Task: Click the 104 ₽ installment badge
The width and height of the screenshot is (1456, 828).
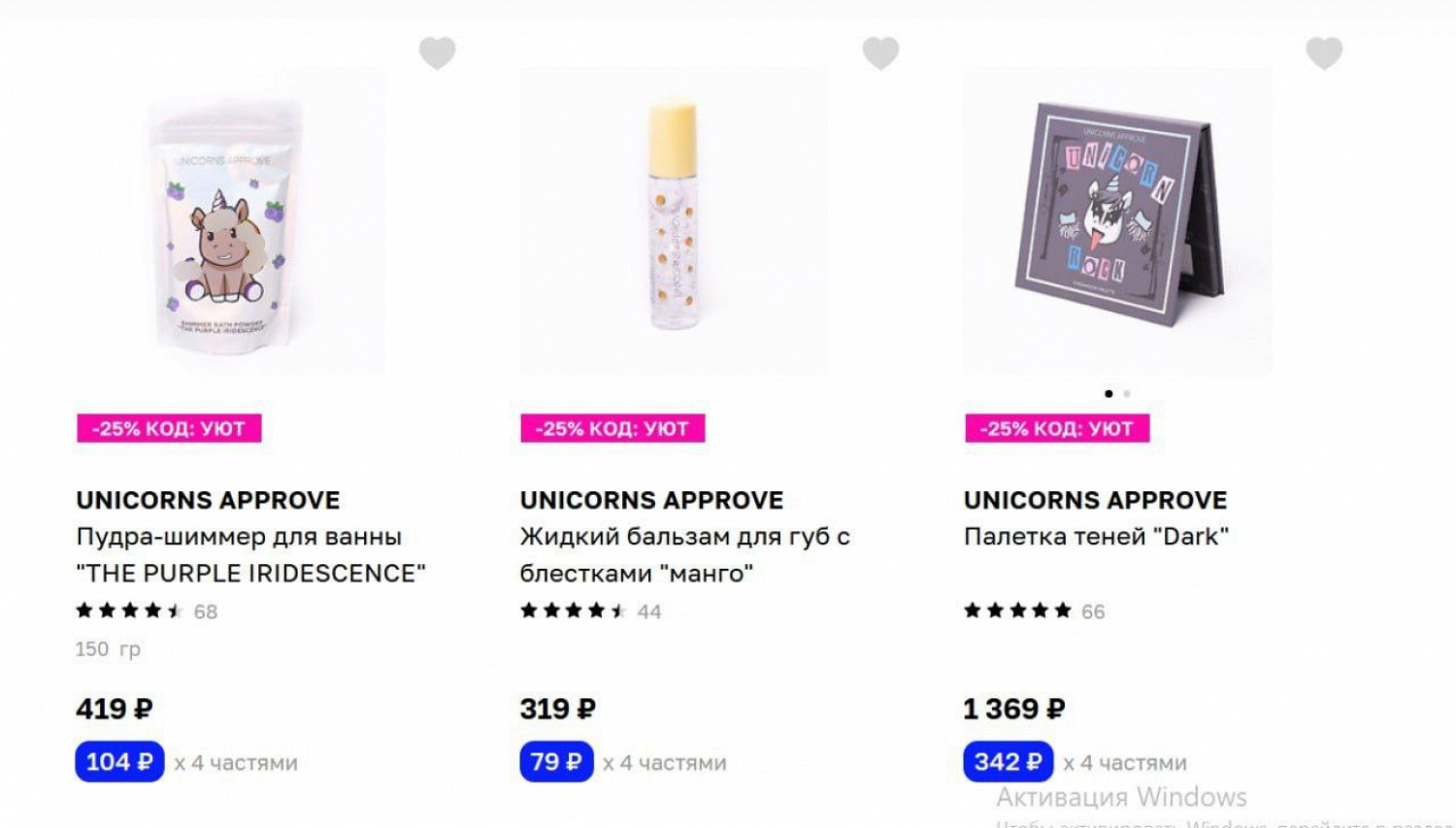Action: [x=119, y=762]
